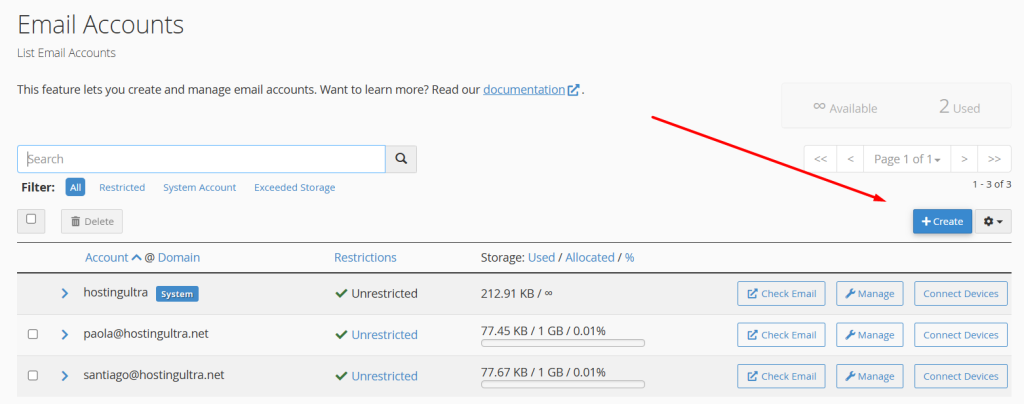
Task: Open the documentation link
Action: coord(524,89)
